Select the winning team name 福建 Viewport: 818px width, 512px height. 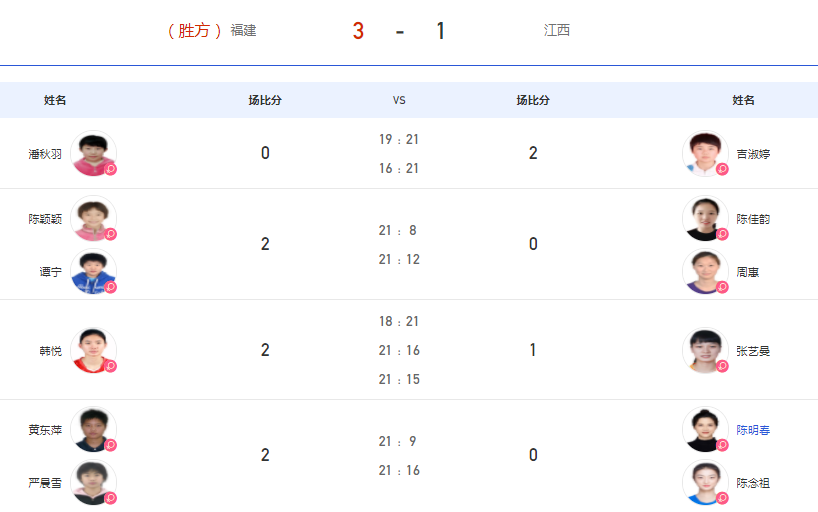[243, 30]
